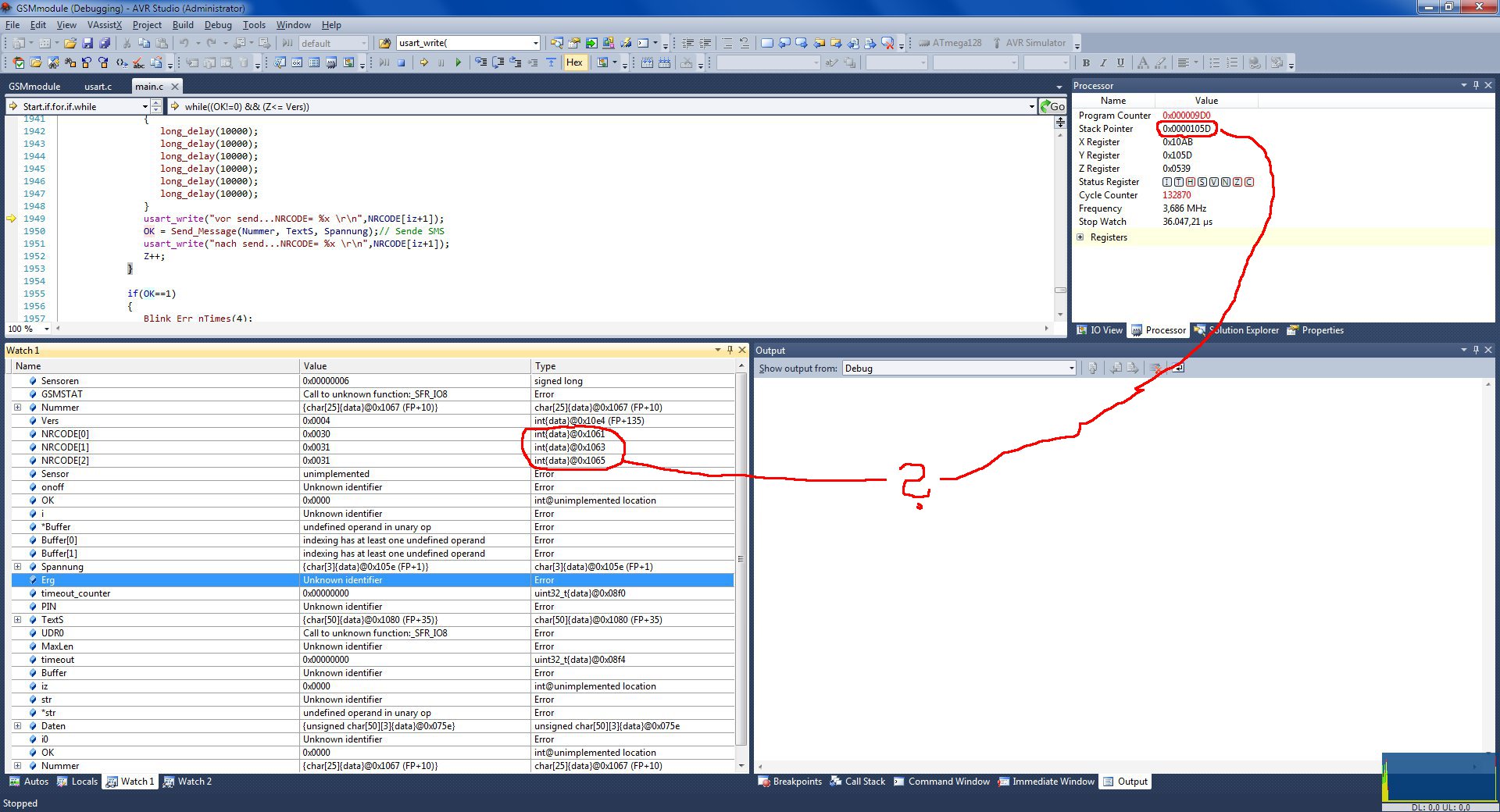The height and width of the screenshot is (812, 1500).
Task: Click the Watch 1 vertical scrollbar
Action: [741, 566]
